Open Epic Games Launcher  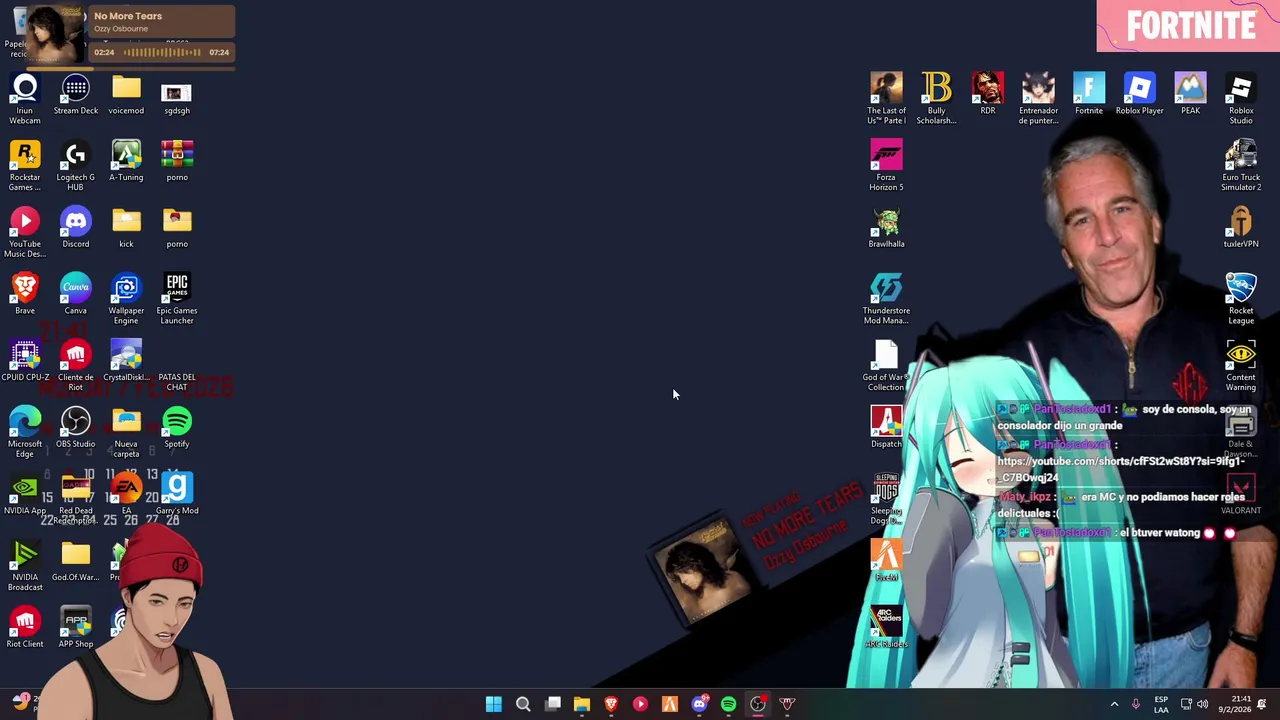pyautogui.click(x=177, y=298)
